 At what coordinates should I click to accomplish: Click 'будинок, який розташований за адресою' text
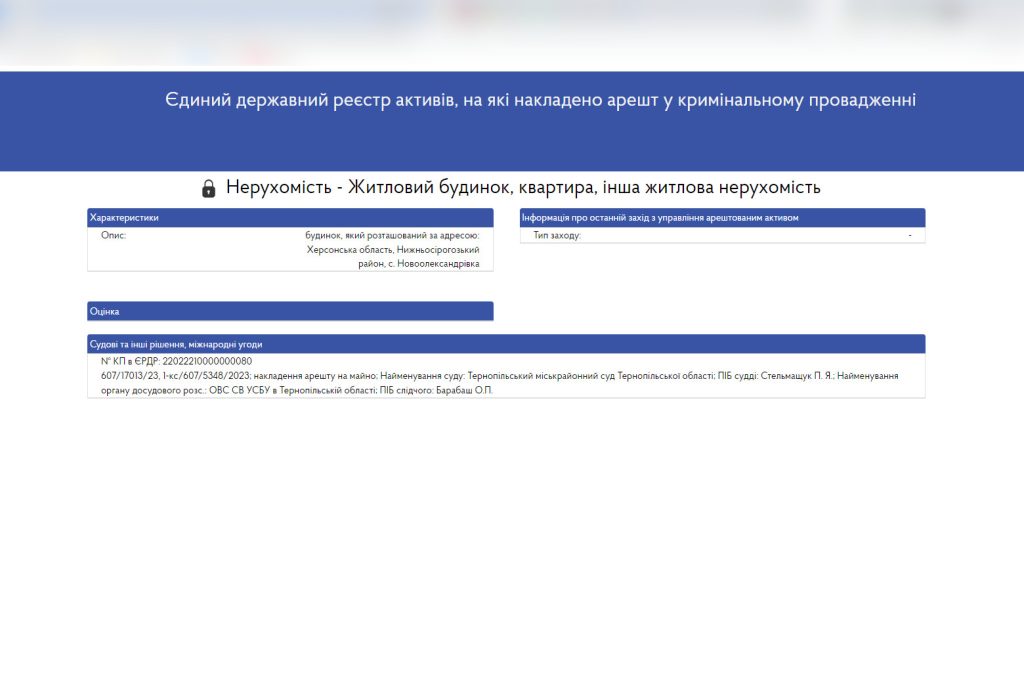(392, 235)
